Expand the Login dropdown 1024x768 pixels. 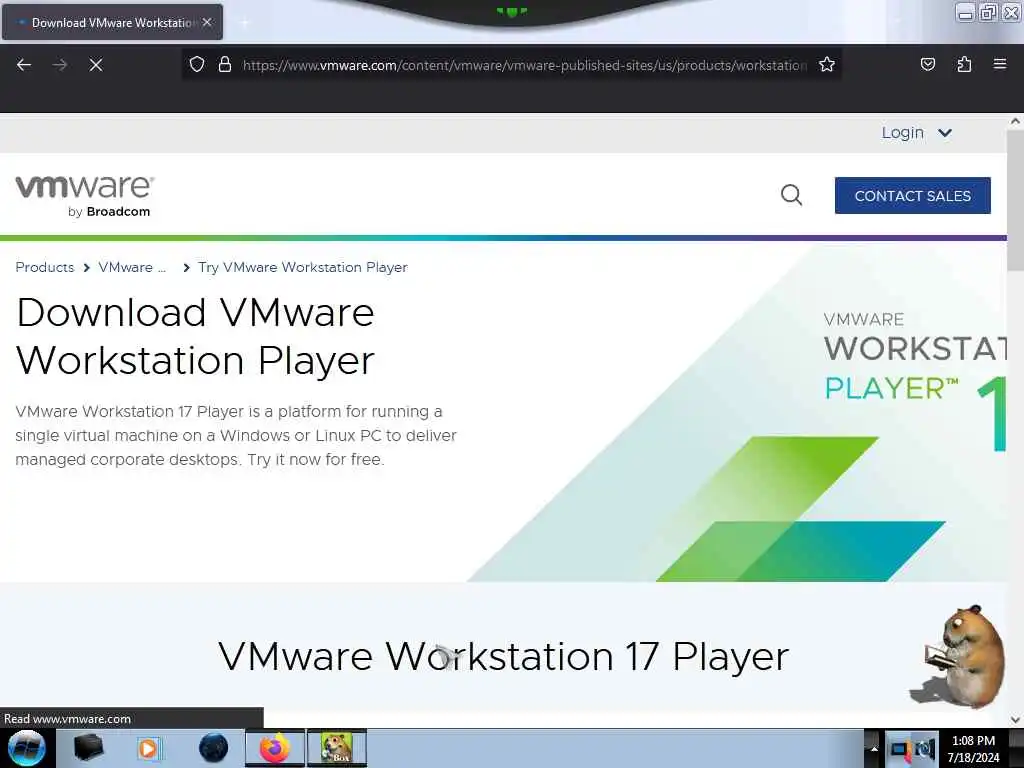point(944,133)
